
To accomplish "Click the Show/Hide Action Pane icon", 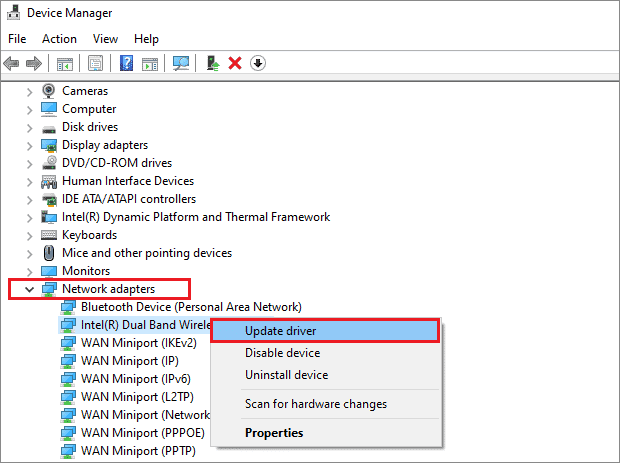I will coord(150,63).
